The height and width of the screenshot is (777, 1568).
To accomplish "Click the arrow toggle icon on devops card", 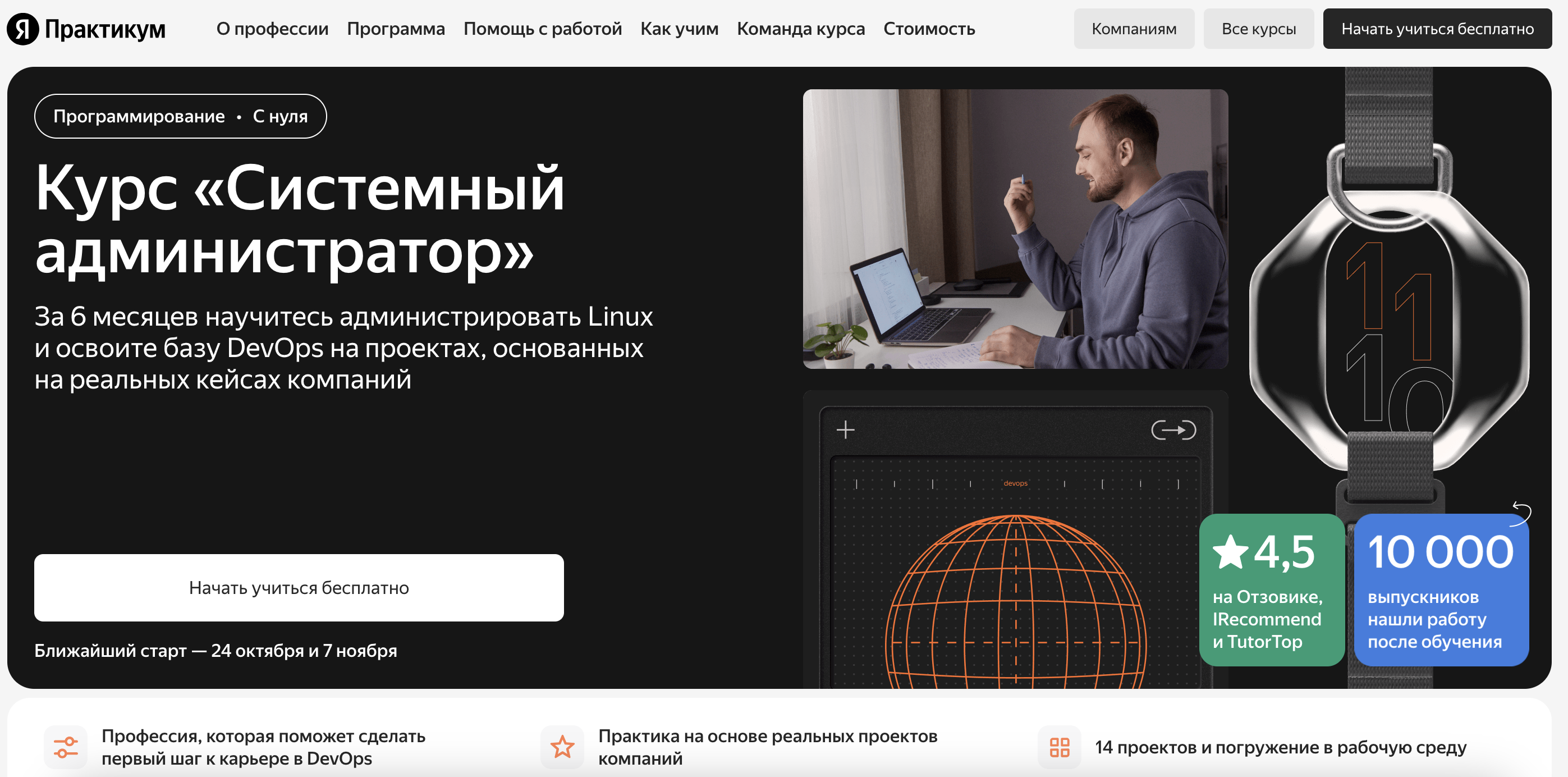I will [1173, 430].
